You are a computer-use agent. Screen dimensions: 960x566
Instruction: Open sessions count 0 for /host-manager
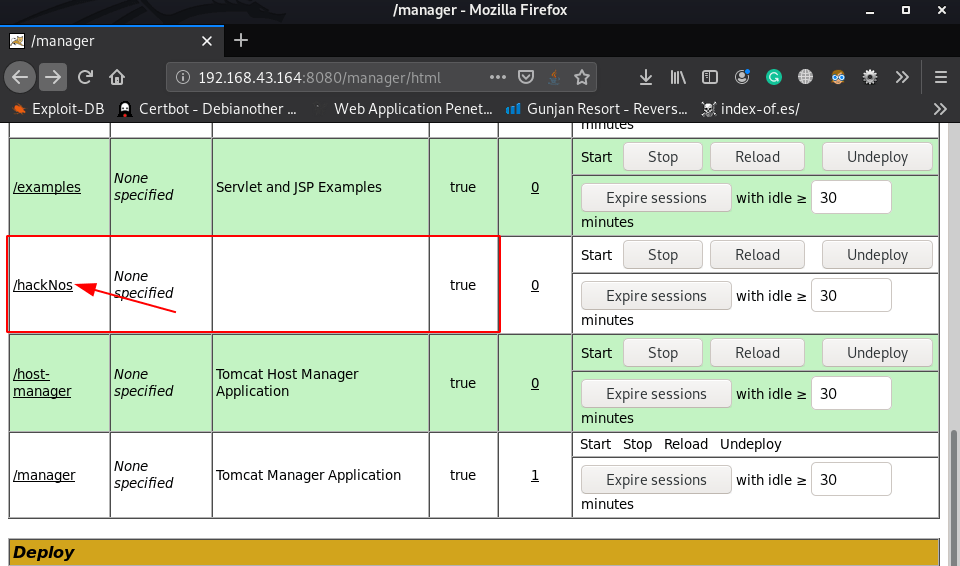pos(535,383)
